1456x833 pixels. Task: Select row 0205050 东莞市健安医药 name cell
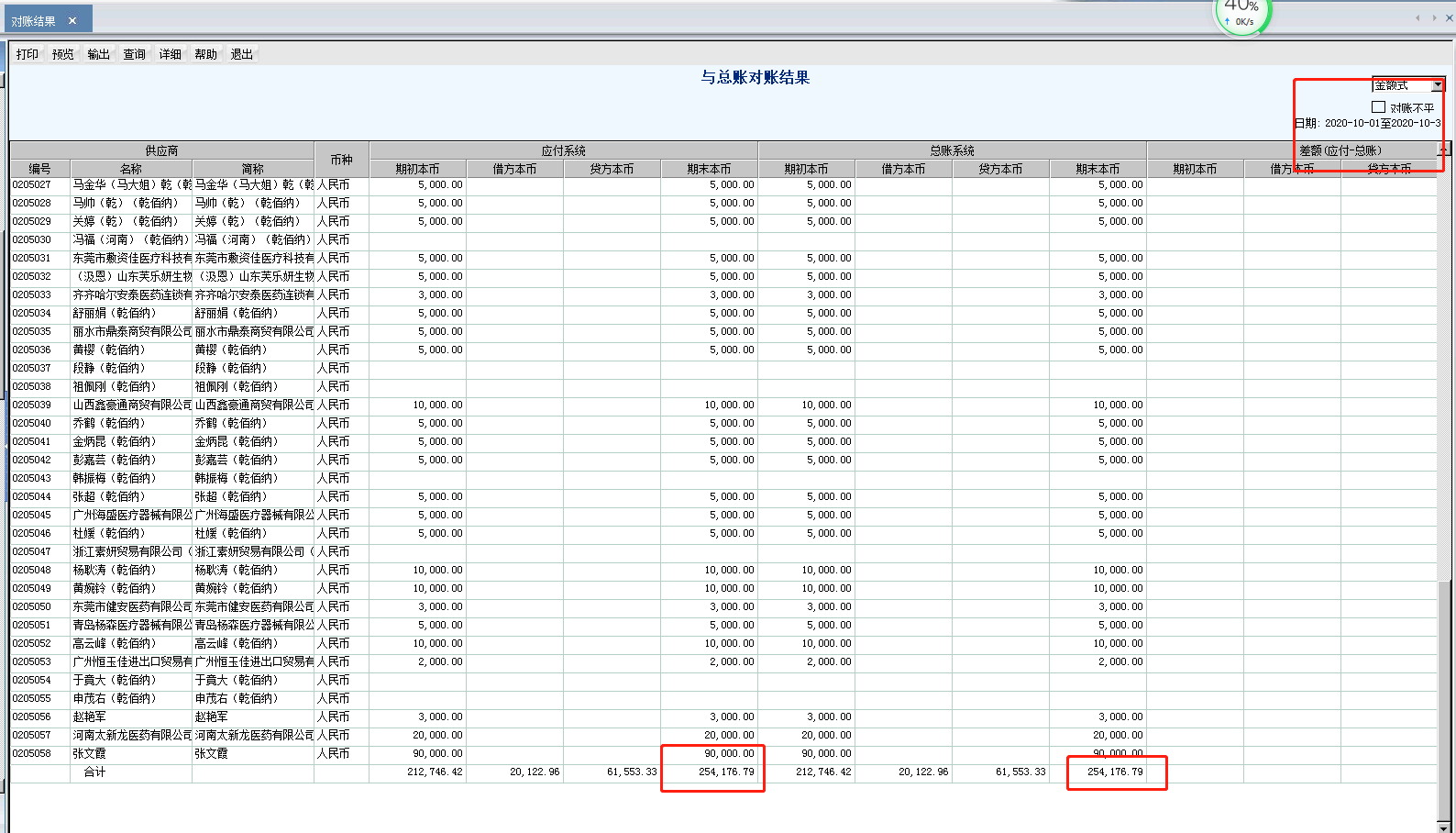131,606
